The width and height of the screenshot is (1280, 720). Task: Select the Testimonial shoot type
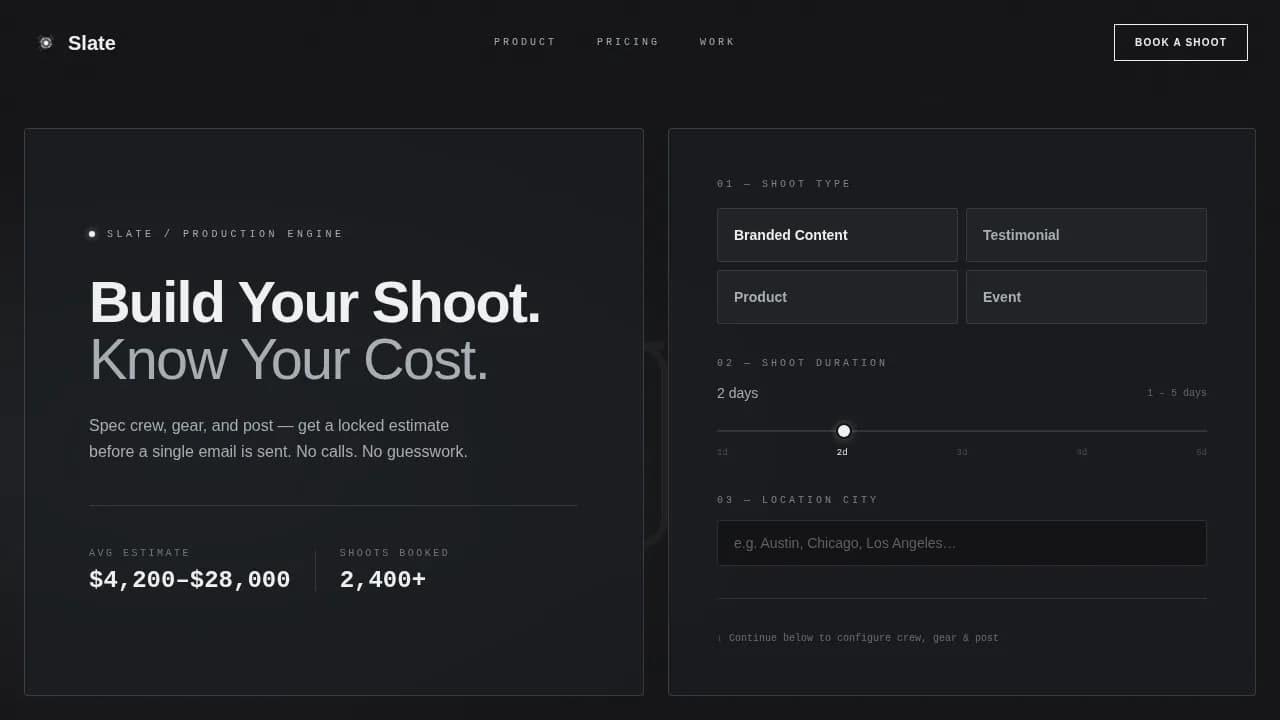[x=1086, y=235]
